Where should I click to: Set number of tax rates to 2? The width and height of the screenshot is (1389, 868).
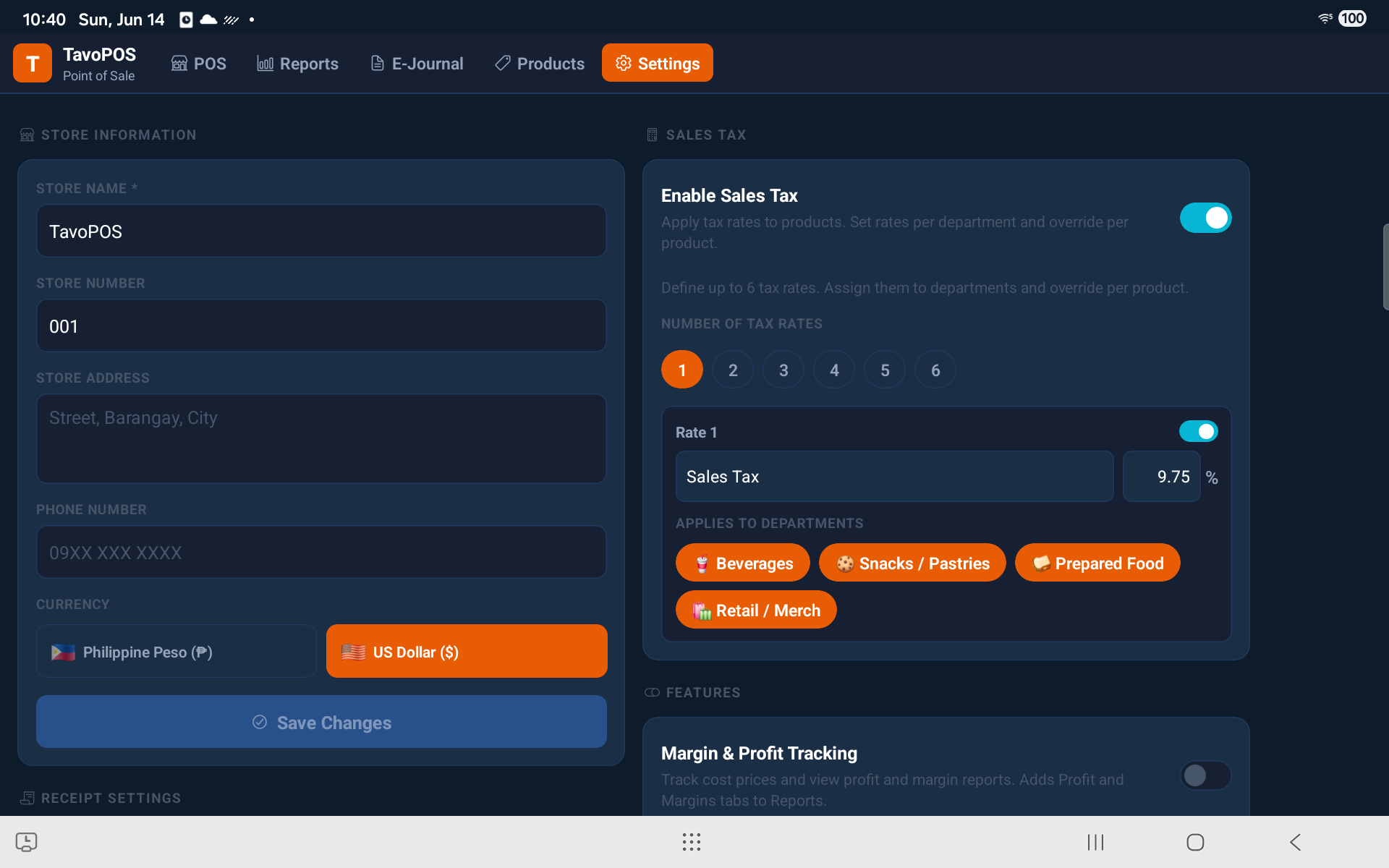(733, 370)
